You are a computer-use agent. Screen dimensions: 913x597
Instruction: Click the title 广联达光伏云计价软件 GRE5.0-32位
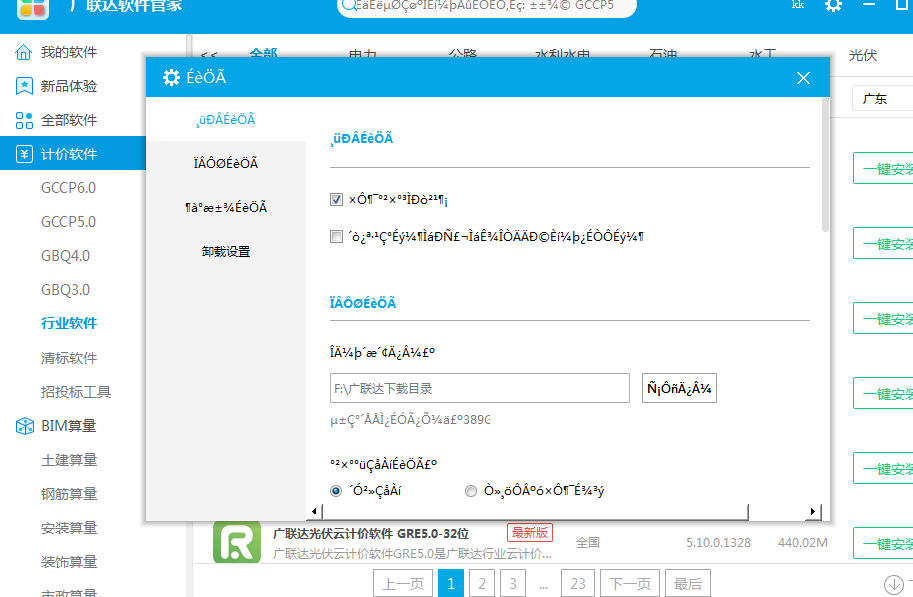[x=371, y=534]
